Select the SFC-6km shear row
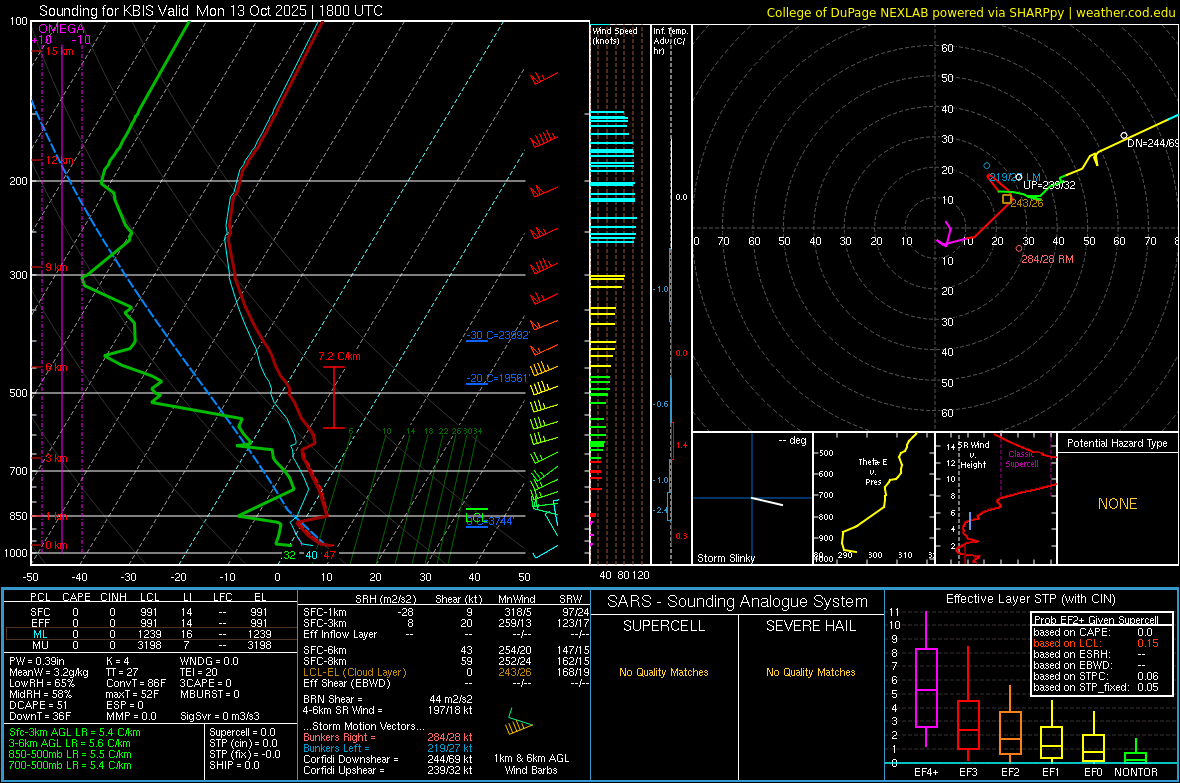1180x783 pixels. [x=446, y=650]
